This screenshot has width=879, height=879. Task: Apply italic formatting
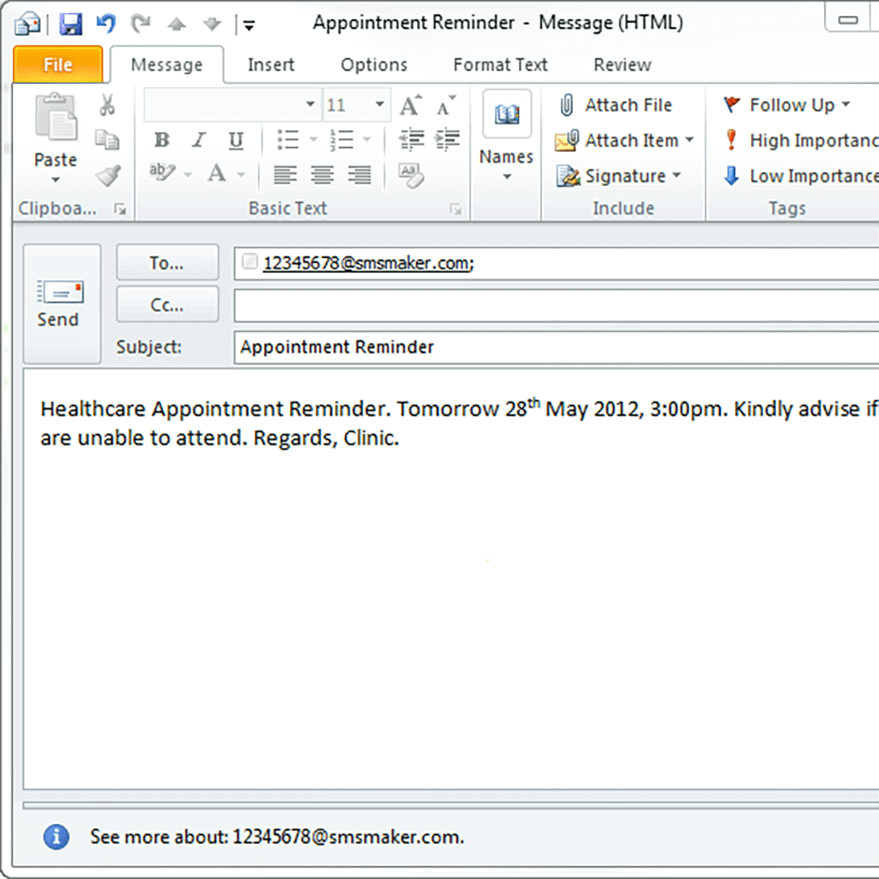pos(197,140)
